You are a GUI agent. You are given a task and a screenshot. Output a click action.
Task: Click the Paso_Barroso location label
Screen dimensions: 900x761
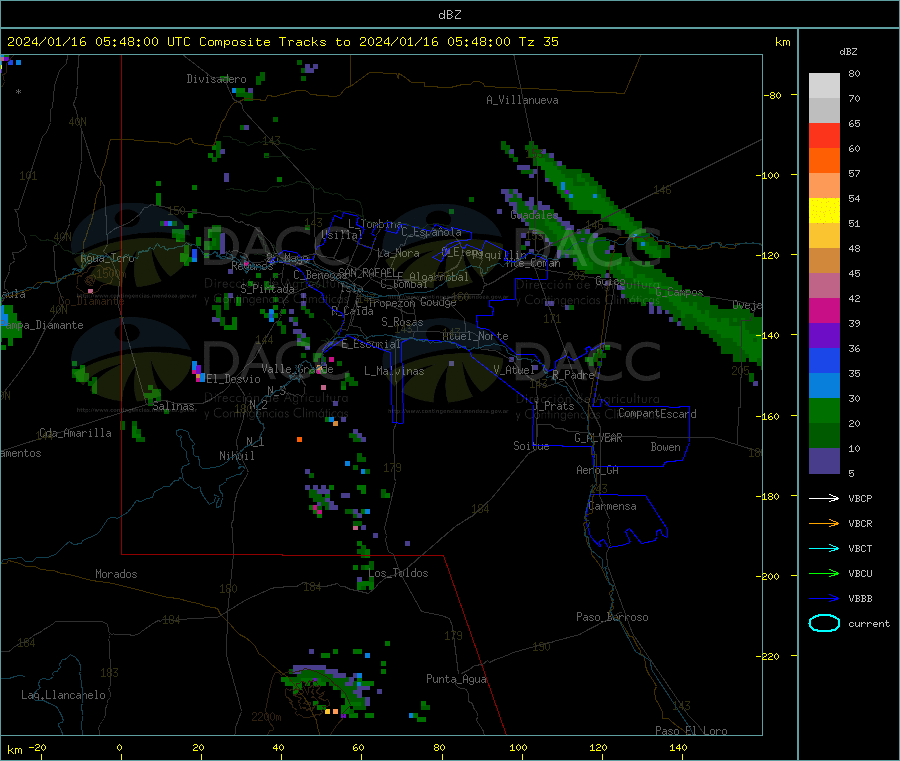[x=612, y=617]
